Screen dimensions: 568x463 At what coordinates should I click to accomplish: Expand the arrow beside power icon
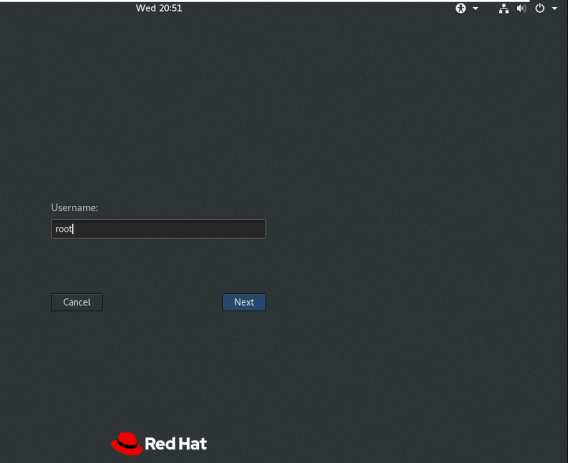(x=554, y=9)
